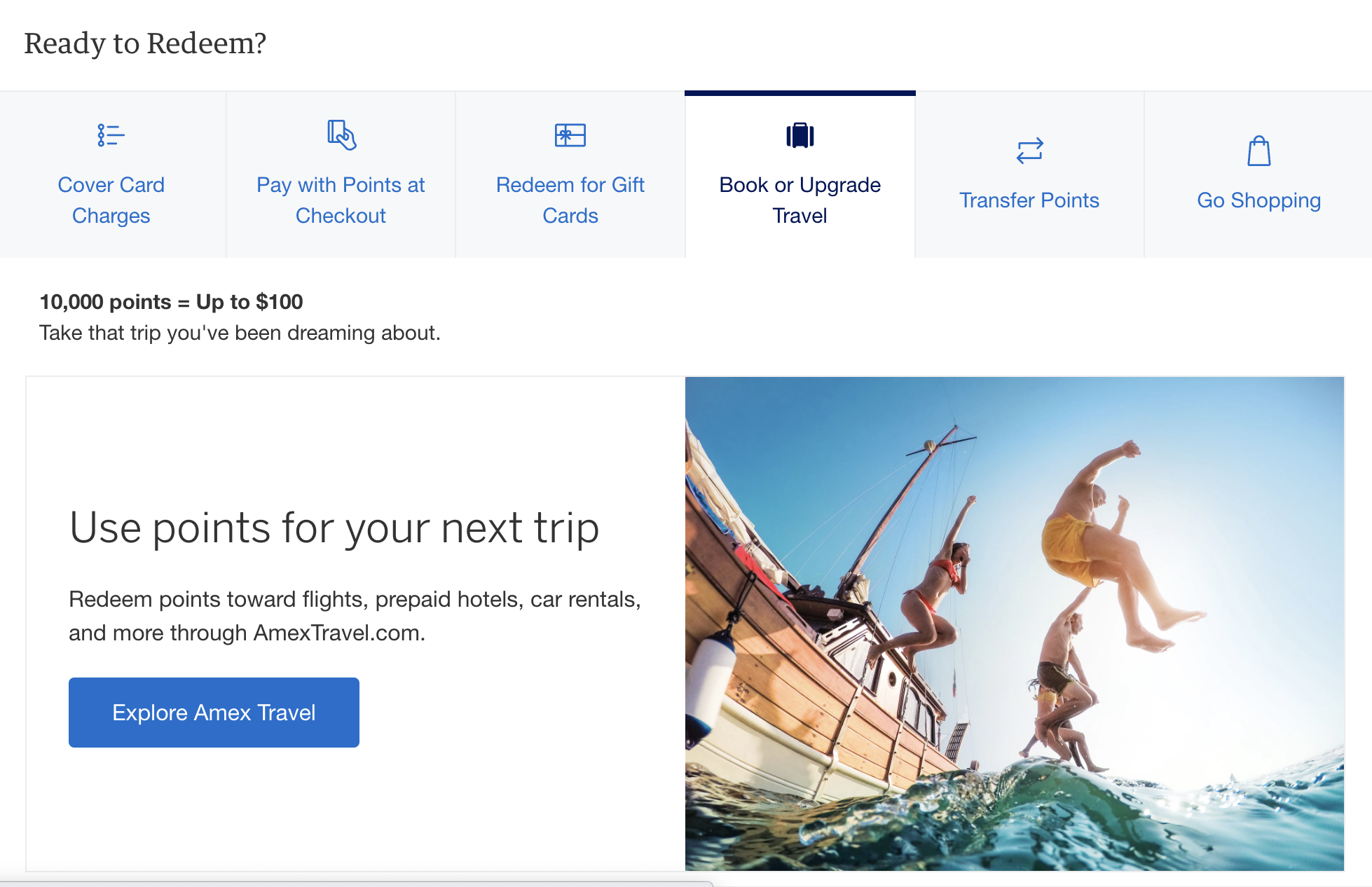Go to the Transfer Points tab
The image size is (1372, 887).
(x=1029, y=174)
